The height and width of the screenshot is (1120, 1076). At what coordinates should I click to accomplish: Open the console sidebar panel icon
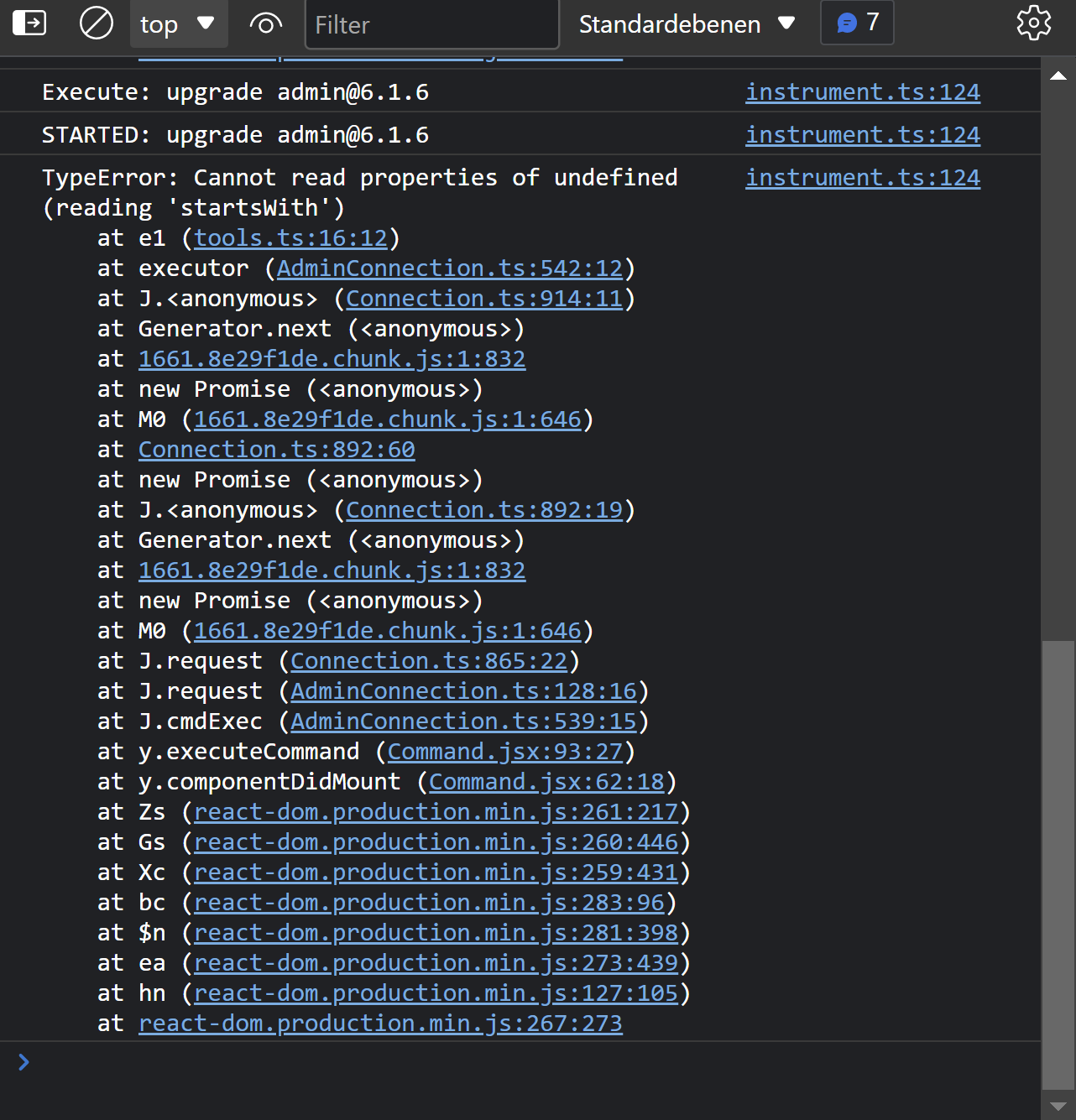pyautogui.click(x=29, y=23)
